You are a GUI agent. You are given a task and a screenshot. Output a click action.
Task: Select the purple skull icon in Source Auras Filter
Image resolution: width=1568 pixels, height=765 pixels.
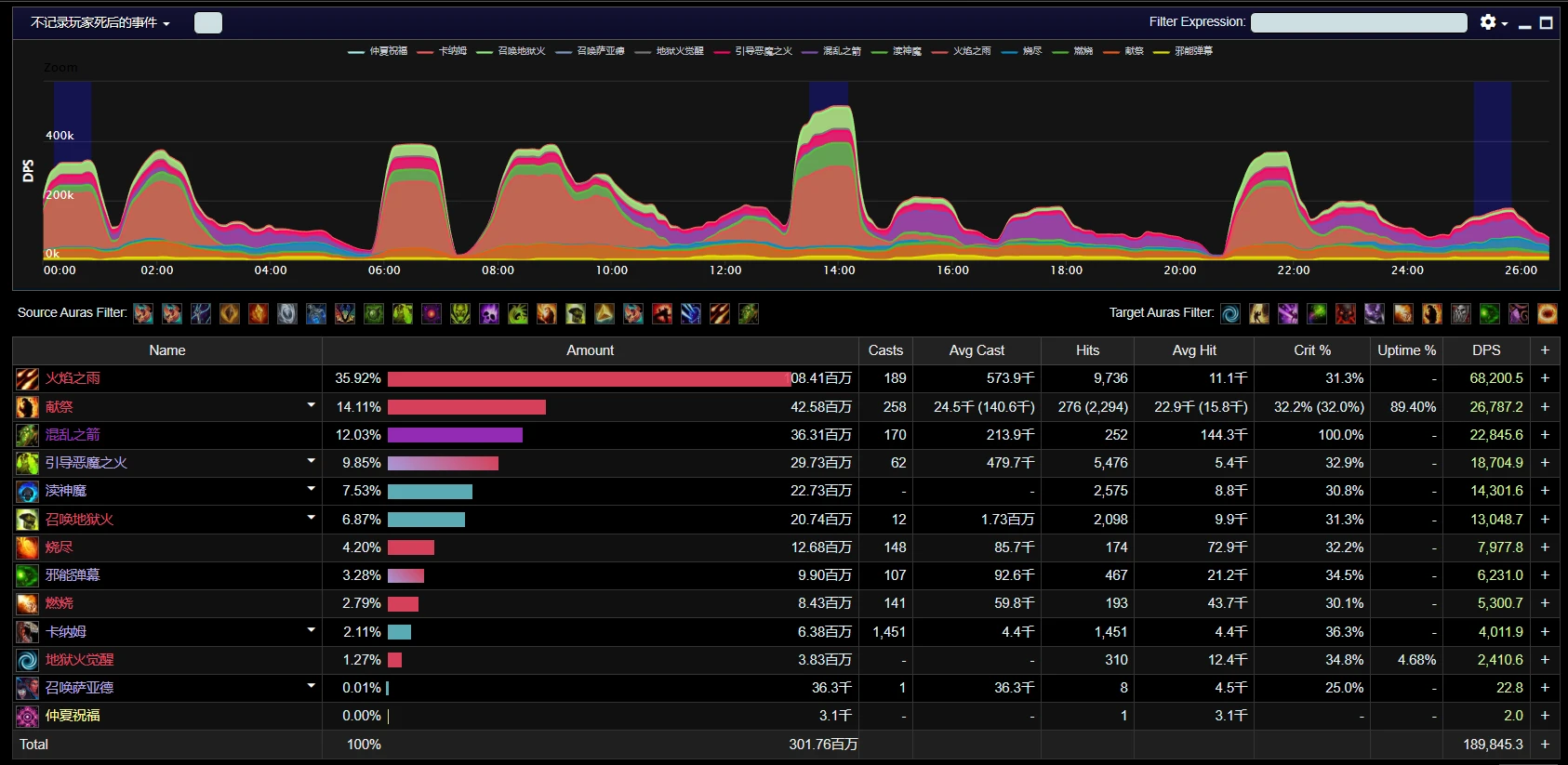coord(489,314)
